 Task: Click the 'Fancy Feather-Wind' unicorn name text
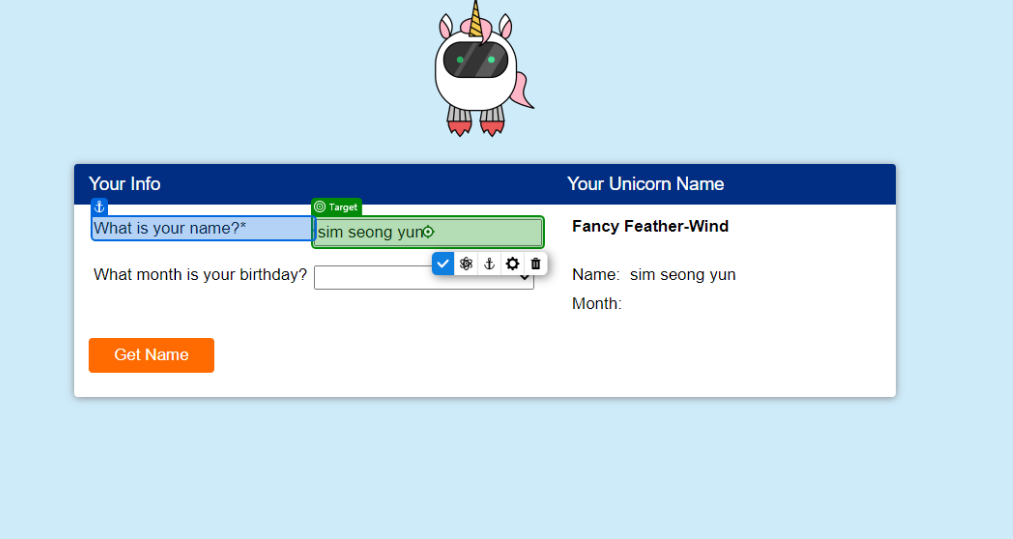(x=650, y=226)
